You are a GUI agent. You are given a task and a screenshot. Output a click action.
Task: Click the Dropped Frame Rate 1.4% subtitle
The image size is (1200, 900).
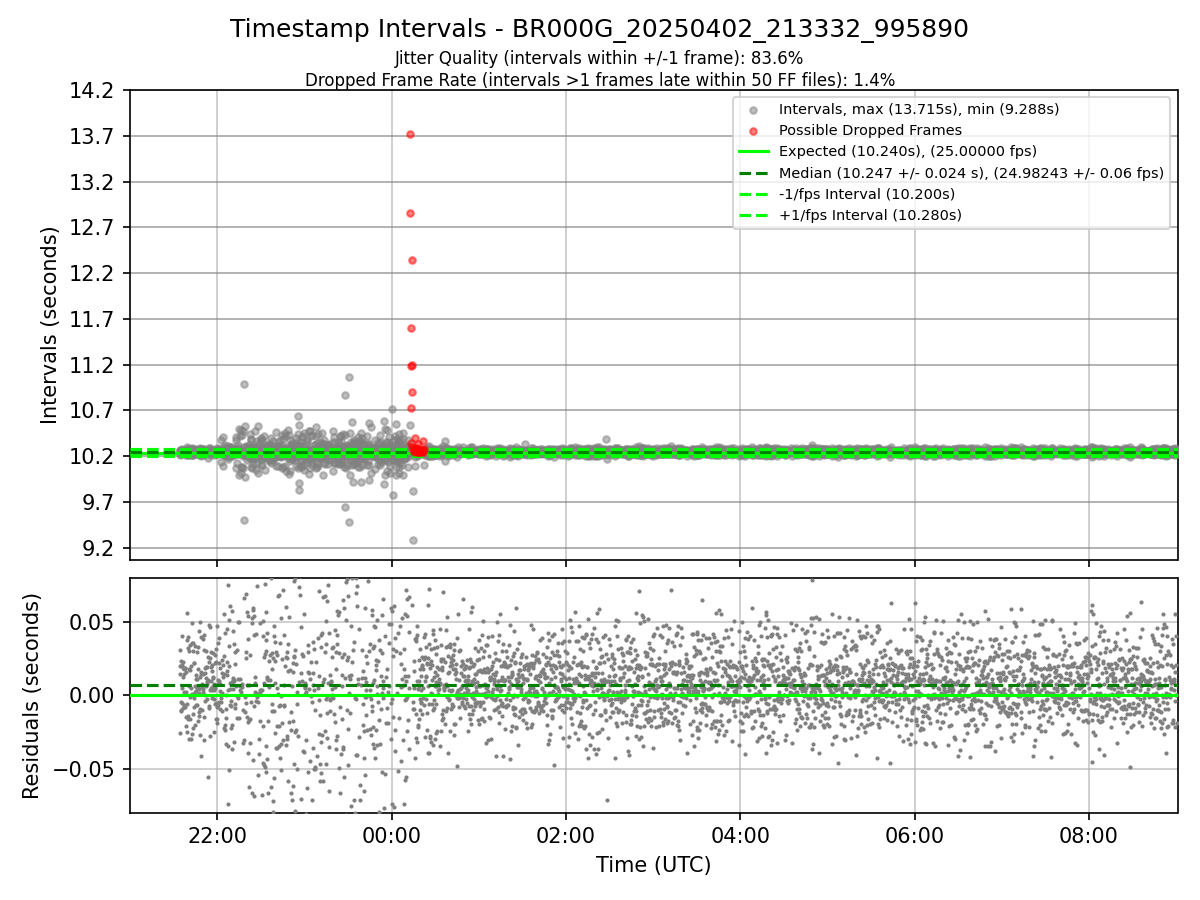599,79
